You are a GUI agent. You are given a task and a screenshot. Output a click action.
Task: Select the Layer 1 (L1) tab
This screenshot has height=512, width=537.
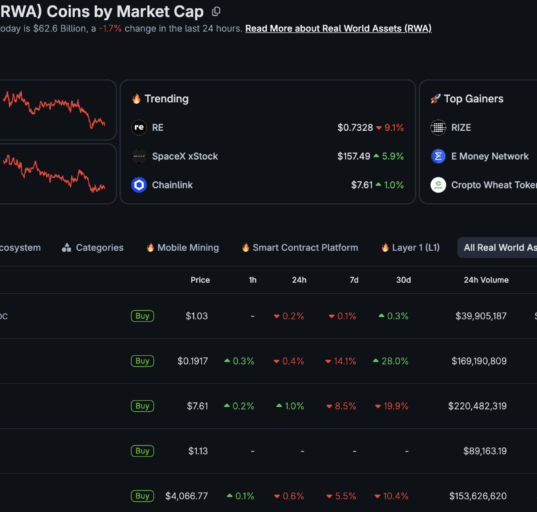[x=410, y=248]
